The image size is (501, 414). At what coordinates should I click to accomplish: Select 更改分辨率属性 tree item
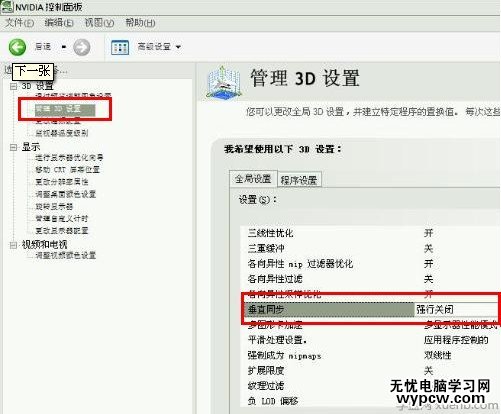pos(62,182)
